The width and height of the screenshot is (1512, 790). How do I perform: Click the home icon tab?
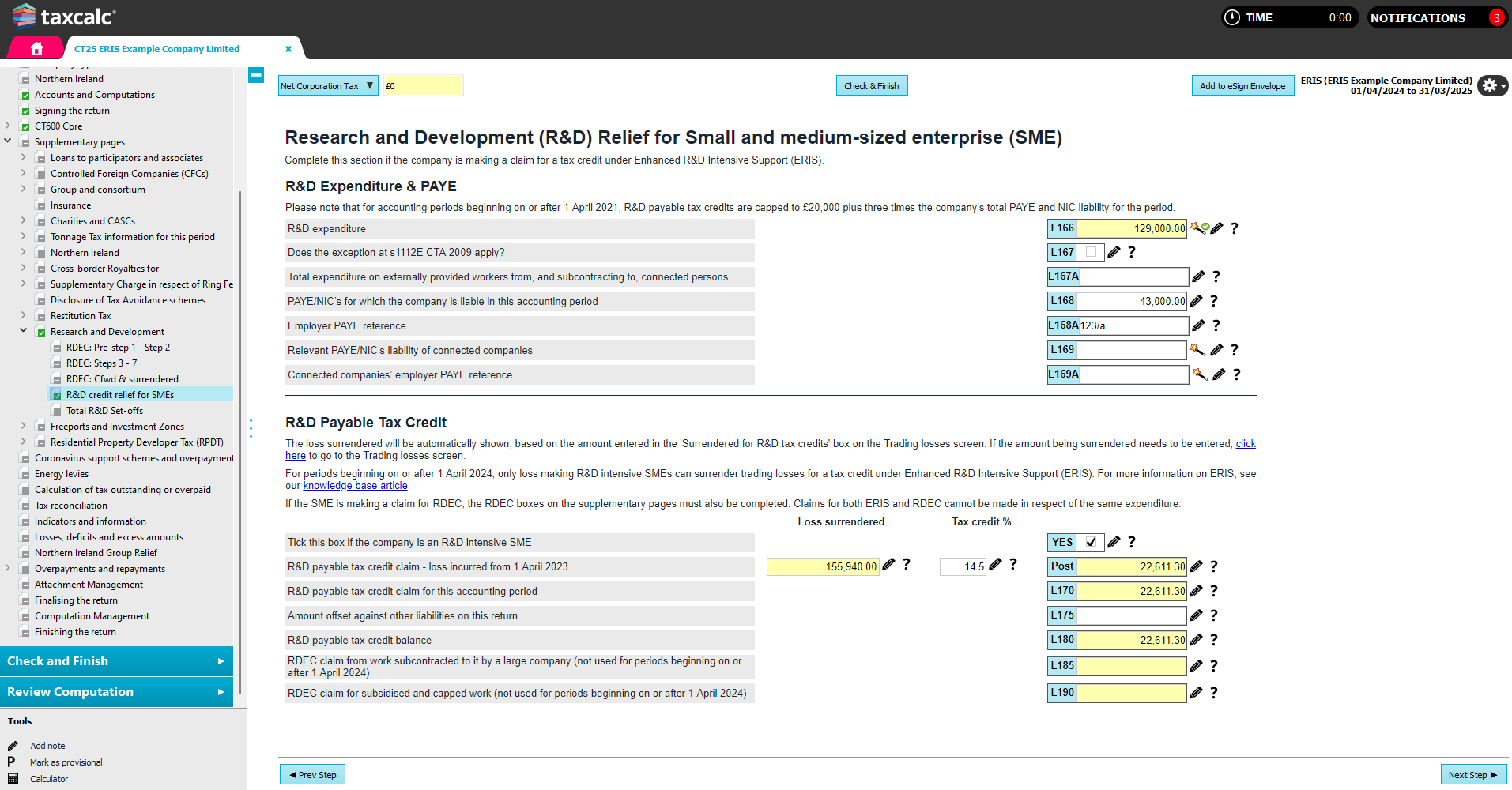[36, 48]
